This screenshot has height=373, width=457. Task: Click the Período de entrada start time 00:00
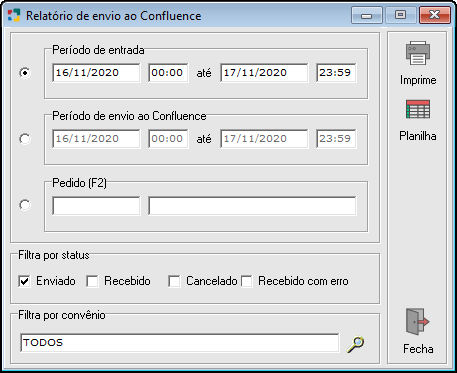(x=168, y=73)
